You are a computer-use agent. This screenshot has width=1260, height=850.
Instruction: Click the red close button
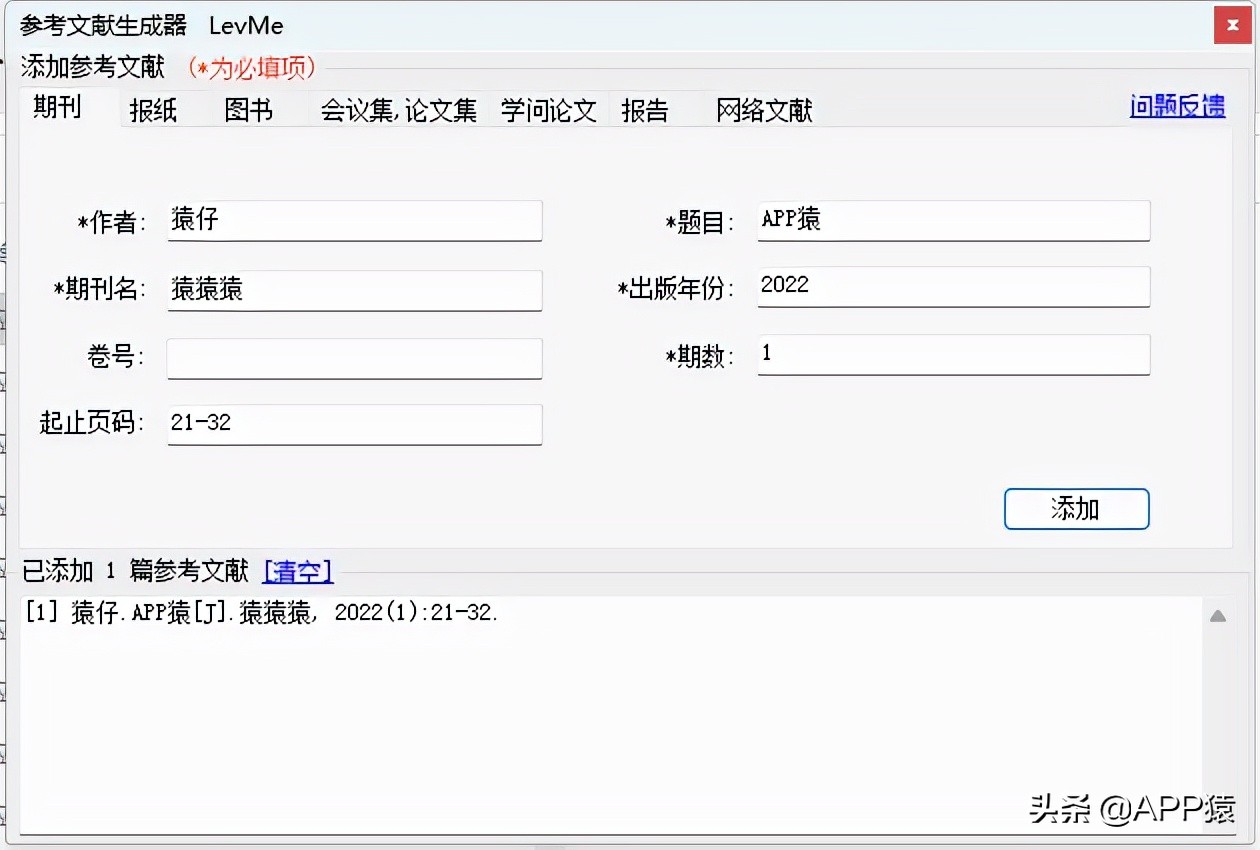coord(1232,26)
